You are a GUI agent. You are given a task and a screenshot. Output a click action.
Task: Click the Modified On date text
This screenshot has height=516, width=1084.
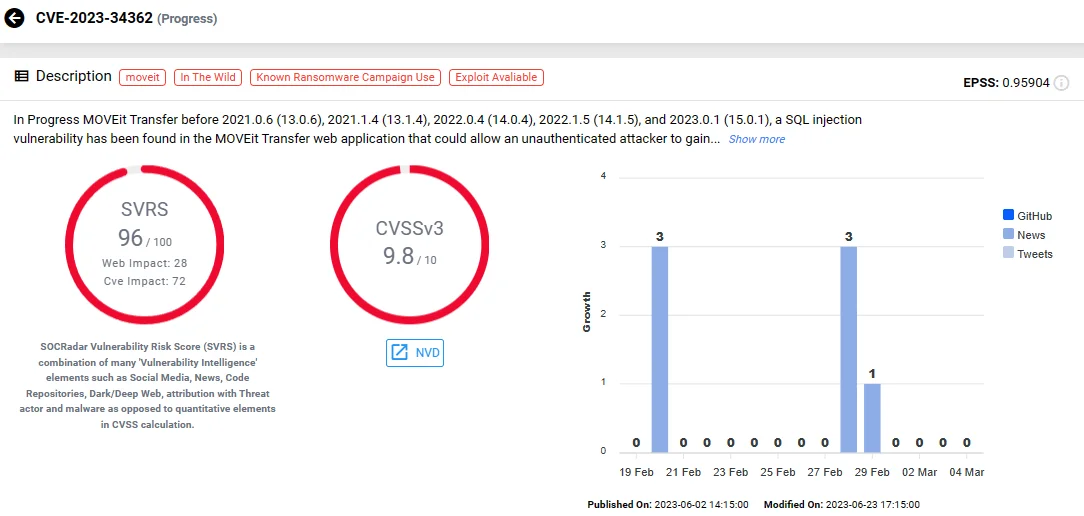(x=842, y=505)
